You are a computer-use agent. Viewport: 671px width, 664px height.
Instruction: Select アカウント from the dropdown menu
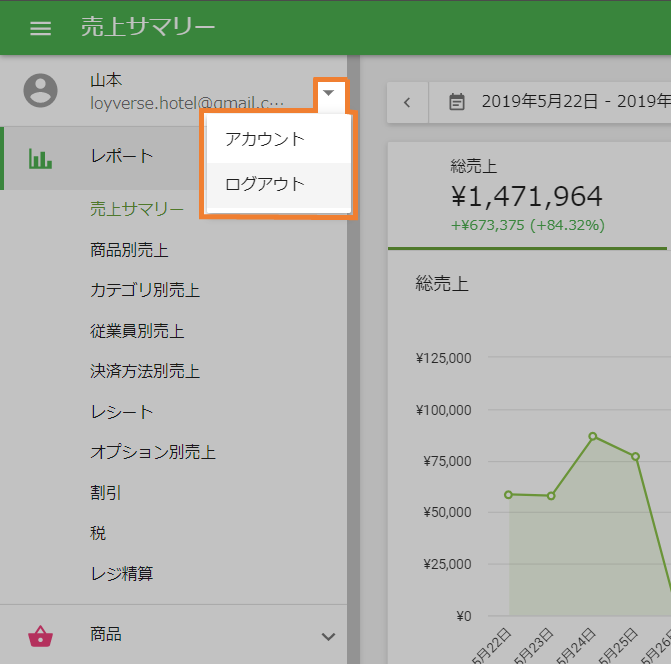pos(265,139)
